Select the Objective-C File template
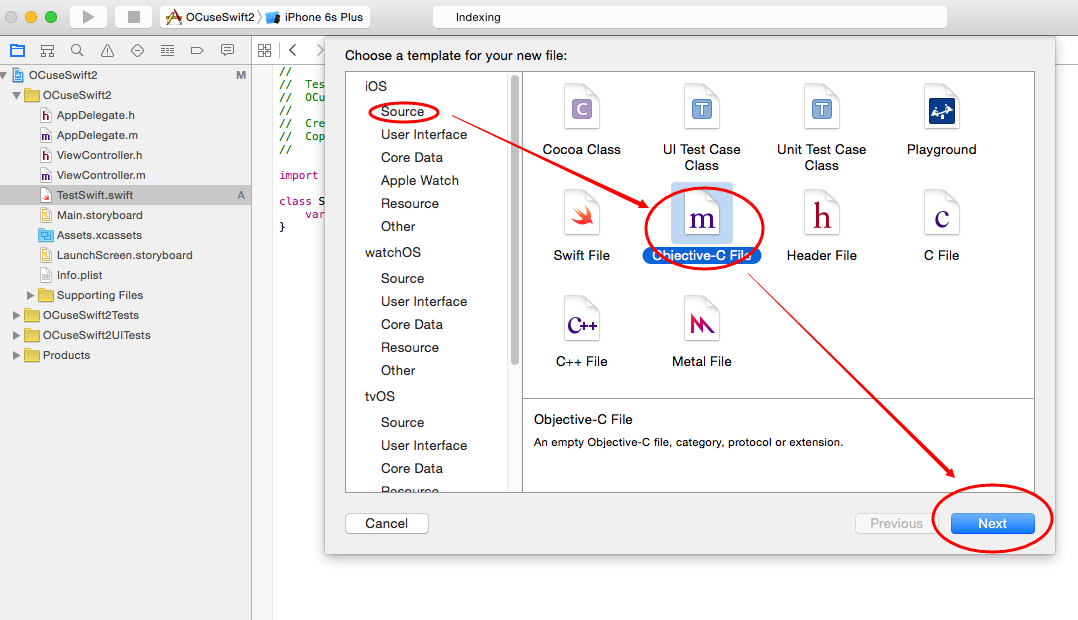This screenshot has width=1078, height=620. pyautogui.click(x=701, y=224)
